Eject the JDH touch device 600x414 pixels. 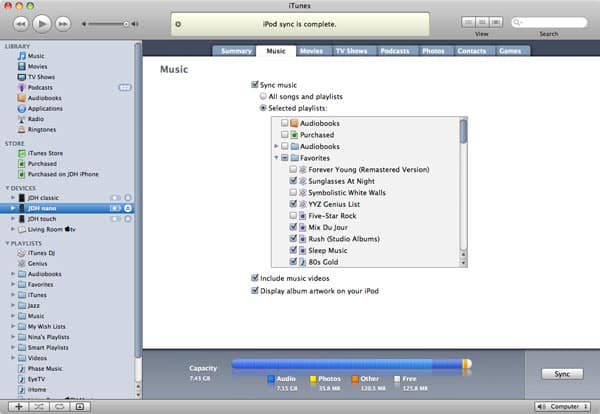tap(128, 219)
